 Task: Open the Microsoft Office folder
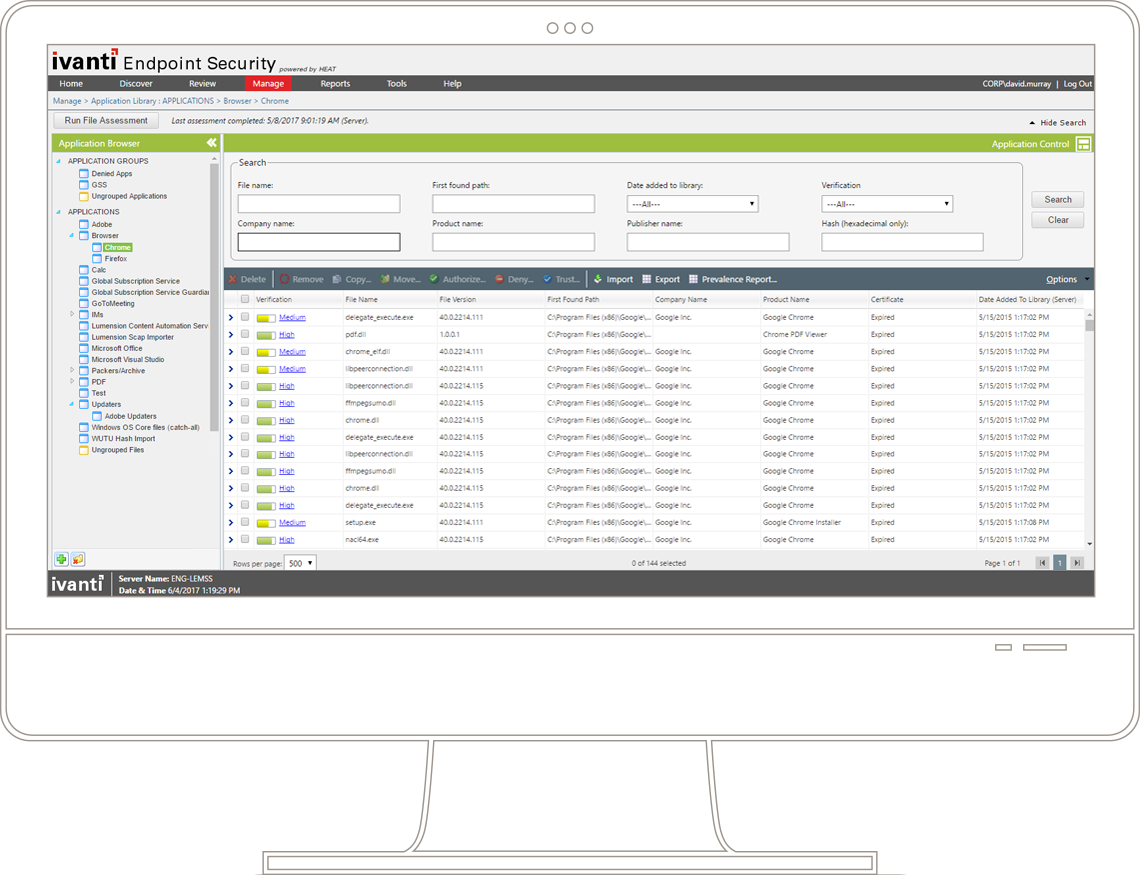pyautogui.click(x=111, y=348)
